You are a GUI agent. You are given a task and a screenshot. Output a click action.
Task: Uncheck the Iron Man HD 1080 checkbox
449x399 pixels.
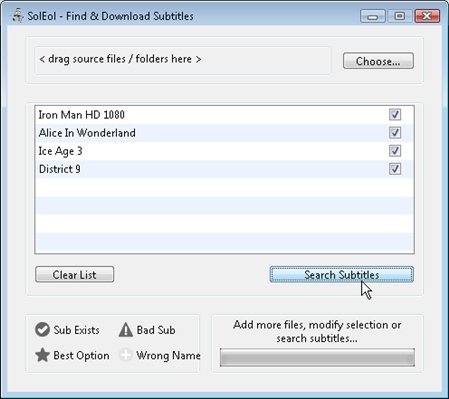[395, 115]
